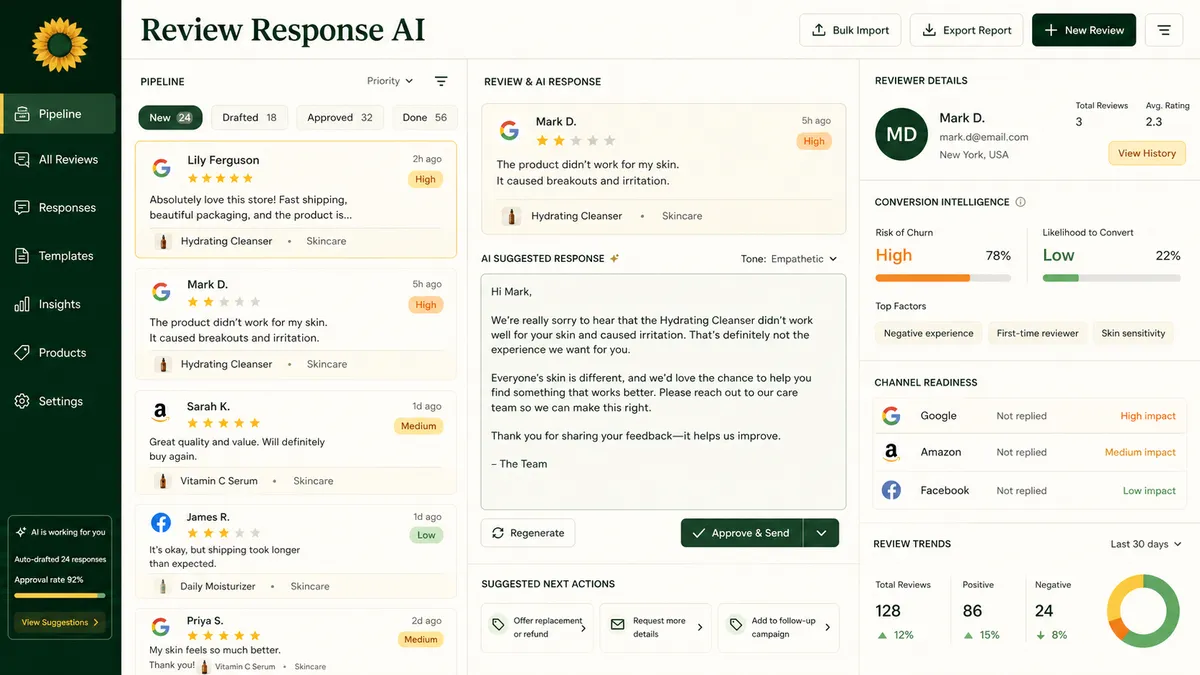Select James R.'s review card
Image resolution: width=1200 pixels, height=675 pixels.
pos(296,551)
